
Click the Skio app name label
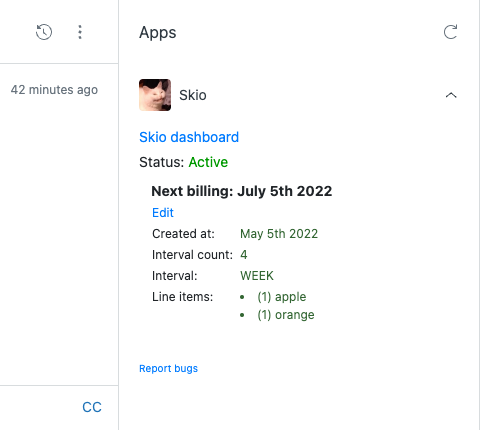pos(193,95)
